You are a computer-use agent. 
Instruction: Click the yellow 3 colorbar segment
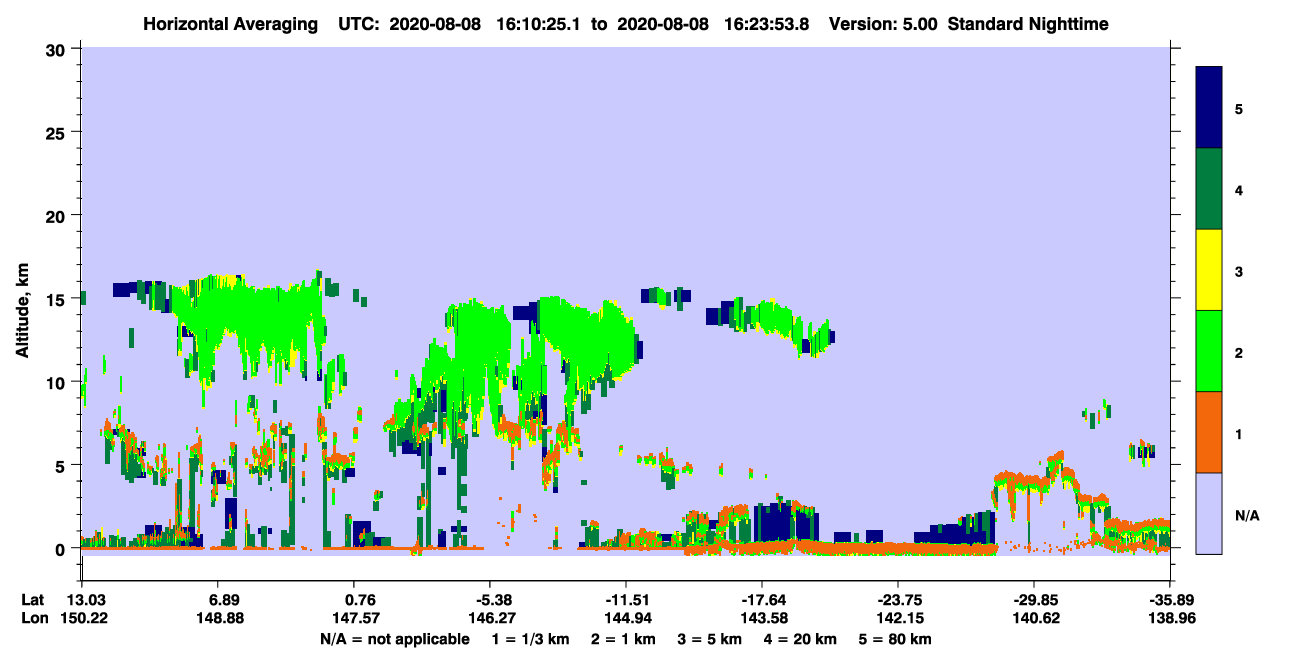[x=1209, y=270]
